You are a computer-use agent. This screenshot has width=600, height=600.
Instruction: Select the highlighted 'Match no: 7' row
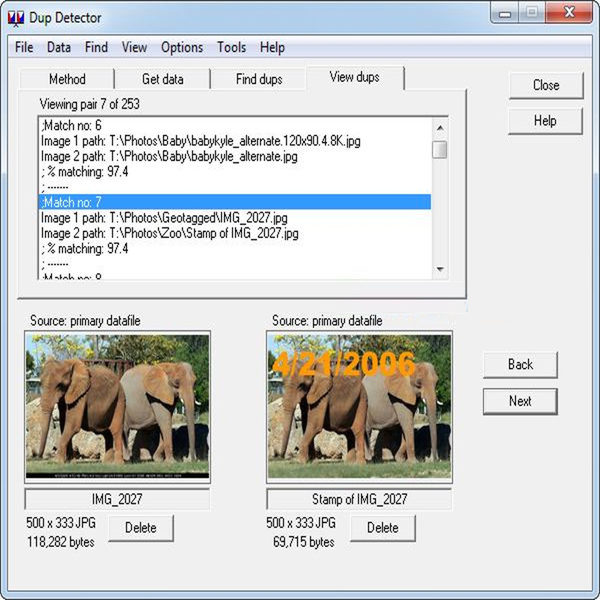click(235, 202)
